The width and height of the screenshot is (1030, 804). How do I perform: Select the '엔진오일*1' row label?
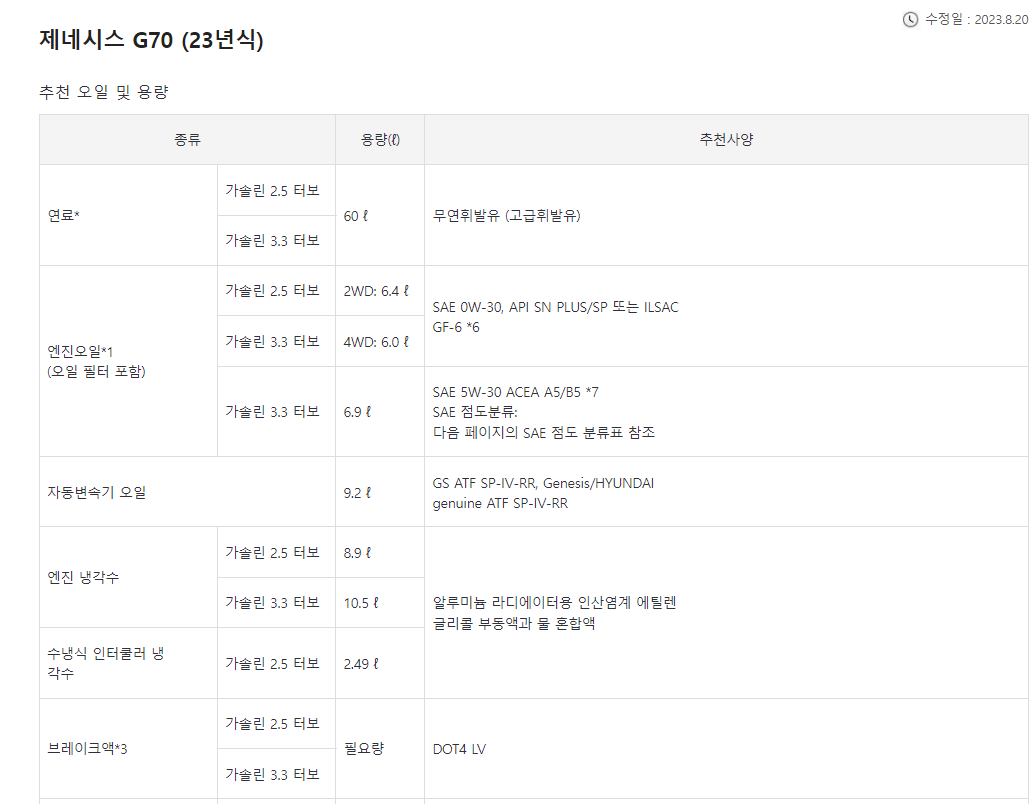pyautogui.click(x=80, y=351)
